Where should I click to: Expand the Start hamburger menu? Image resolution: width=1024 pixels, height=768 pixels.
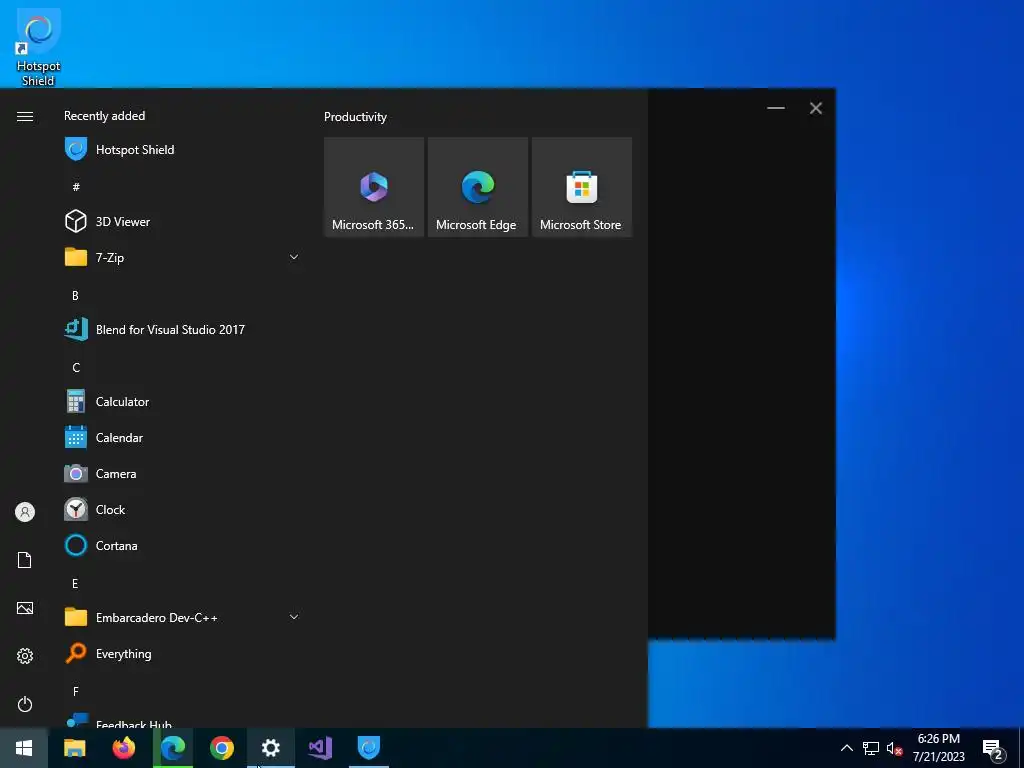[x=25, y=116]
